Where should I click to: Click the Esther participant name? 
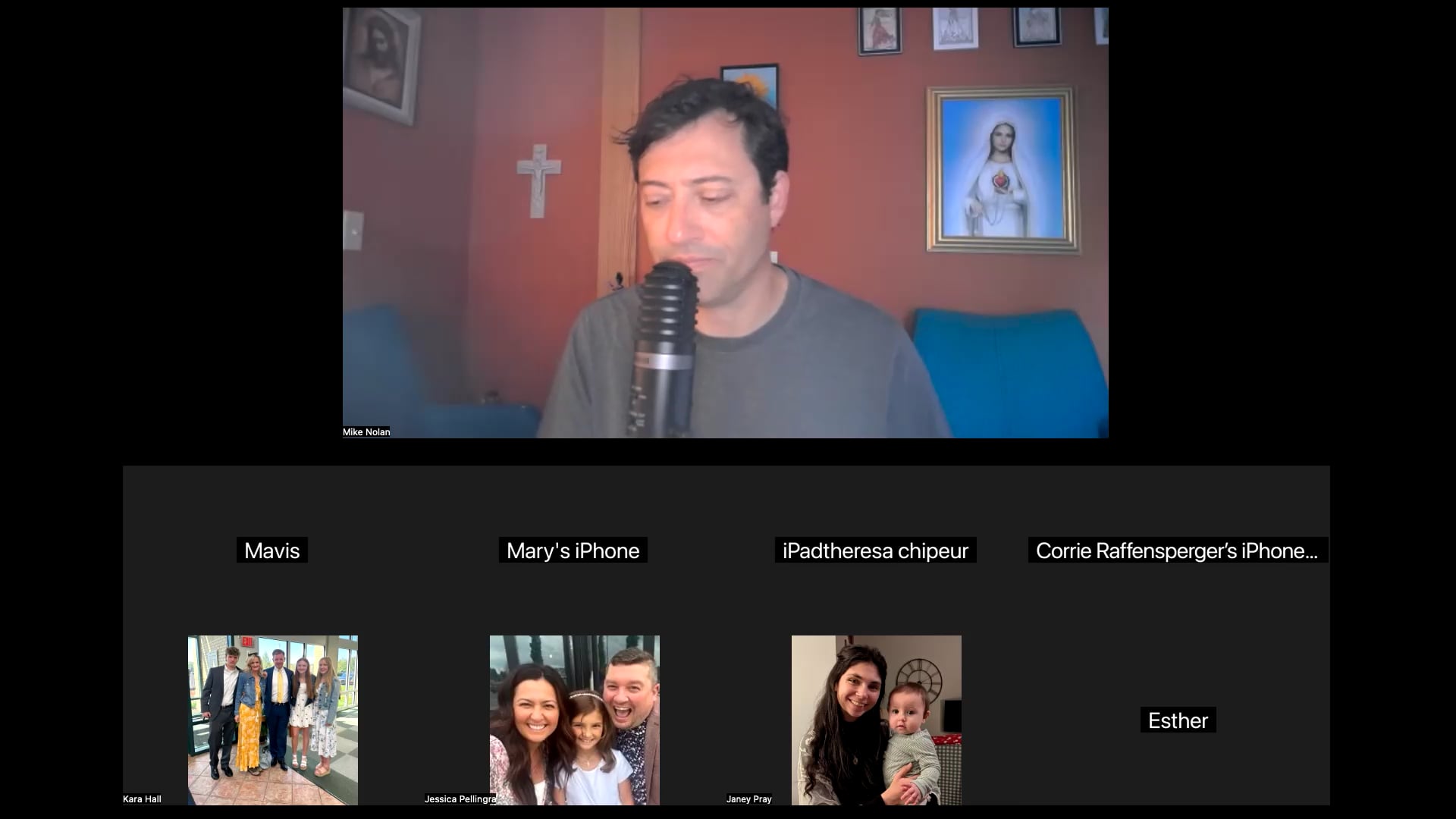coord(1178,720)
